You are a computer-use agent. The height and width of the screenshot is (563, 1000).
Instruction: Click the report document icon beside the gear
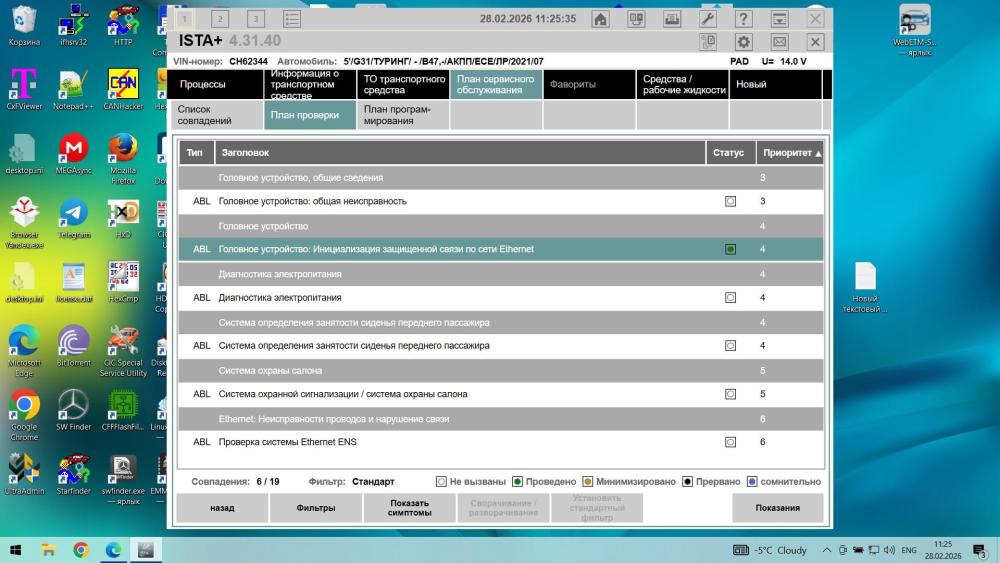coord(708,43)
